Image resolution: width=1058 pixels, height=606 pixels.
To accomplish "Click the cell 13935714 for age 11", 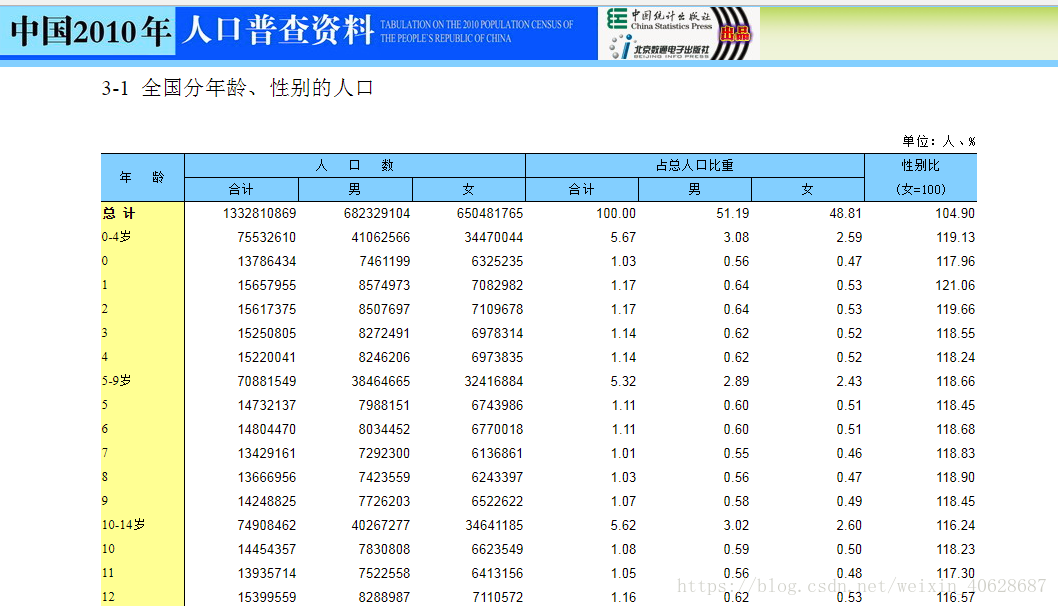I will click(267, 573).
